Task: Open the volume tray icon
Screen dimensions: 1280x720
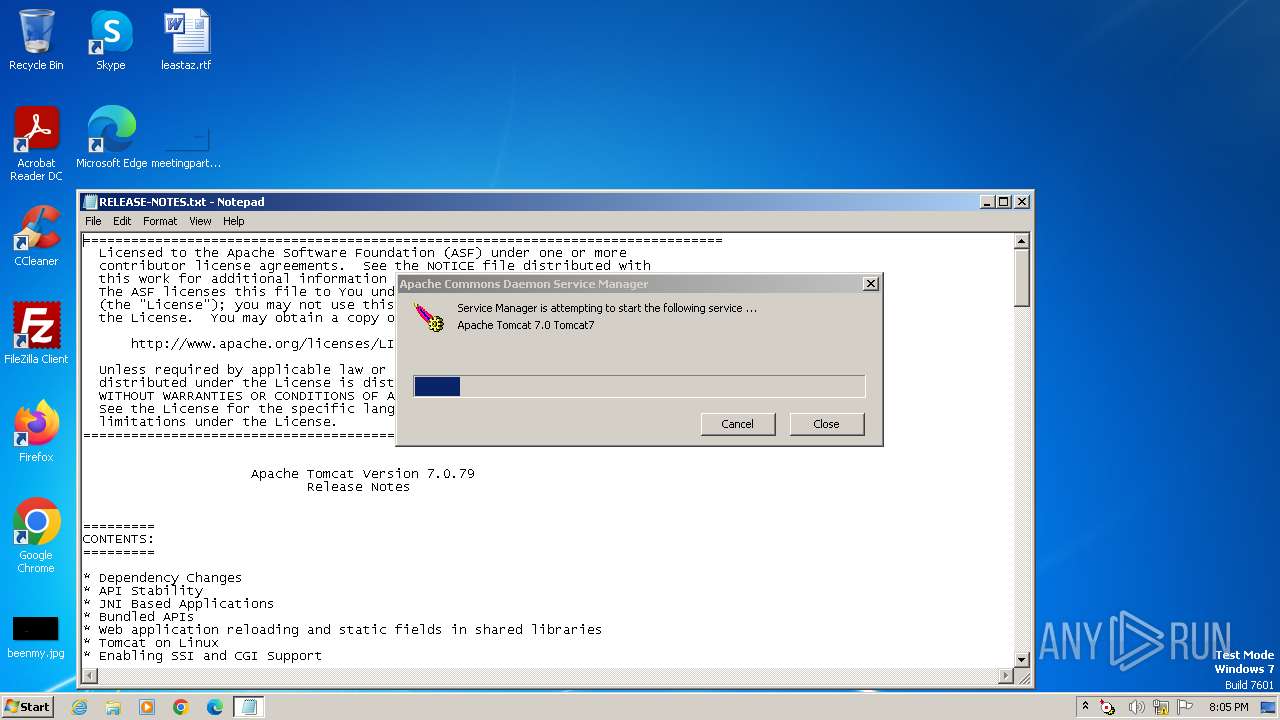Action: click(1136, 707)
